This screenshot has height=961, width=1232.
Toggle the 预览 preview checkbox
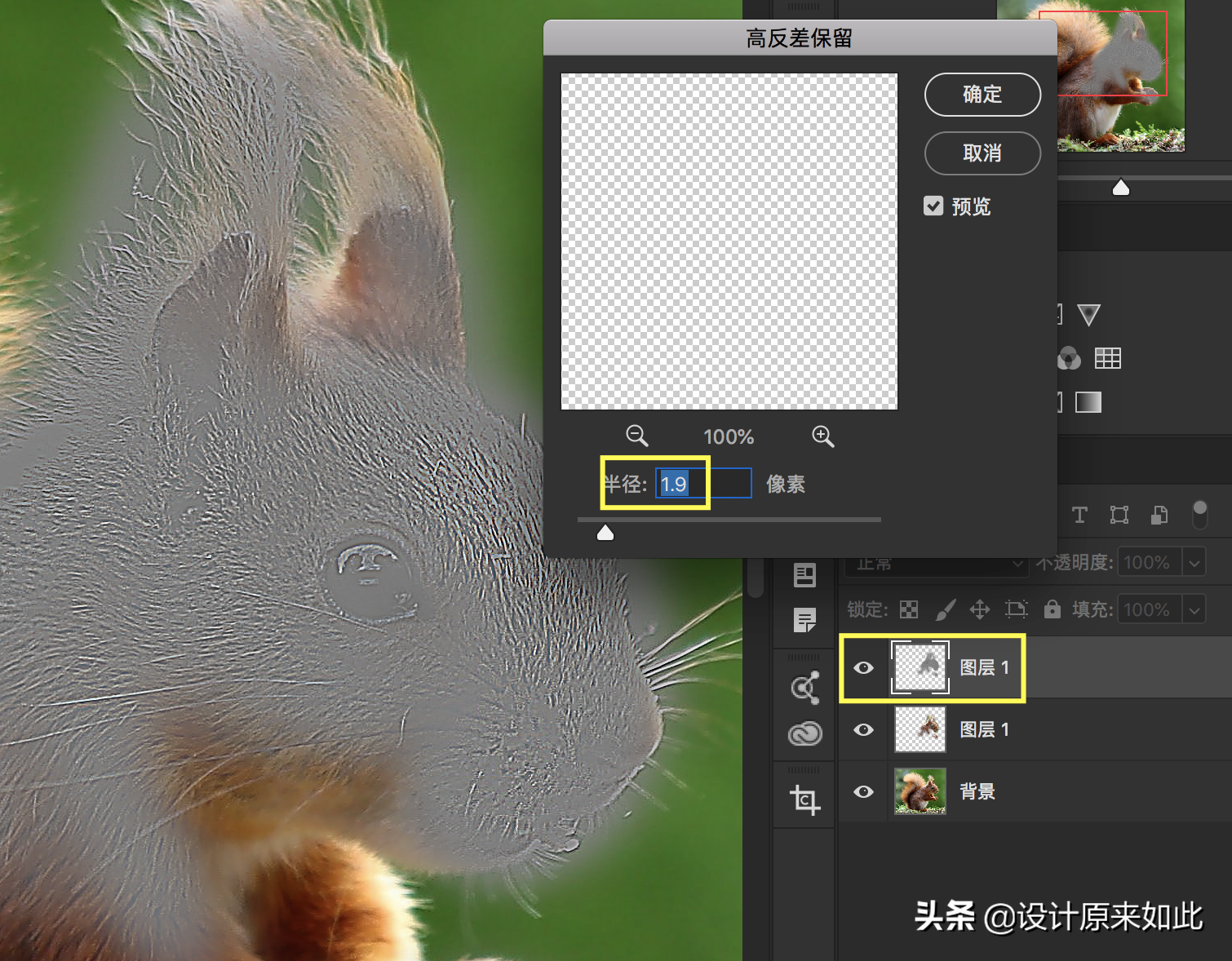(933, 206)
